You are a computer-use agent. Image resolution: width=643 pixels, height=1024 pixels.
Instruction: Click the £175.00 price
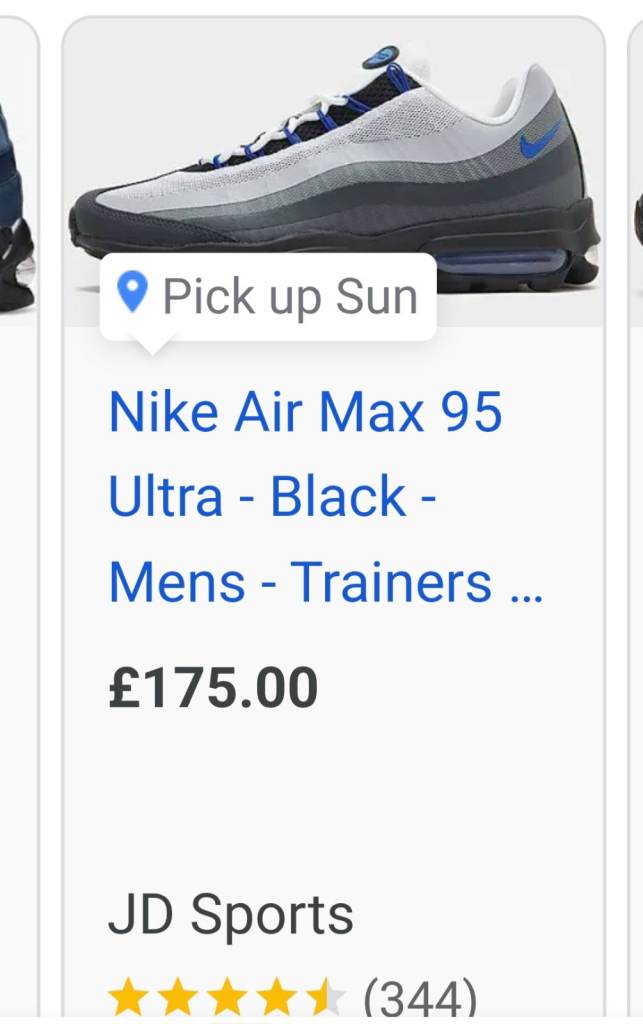[213, 688]
